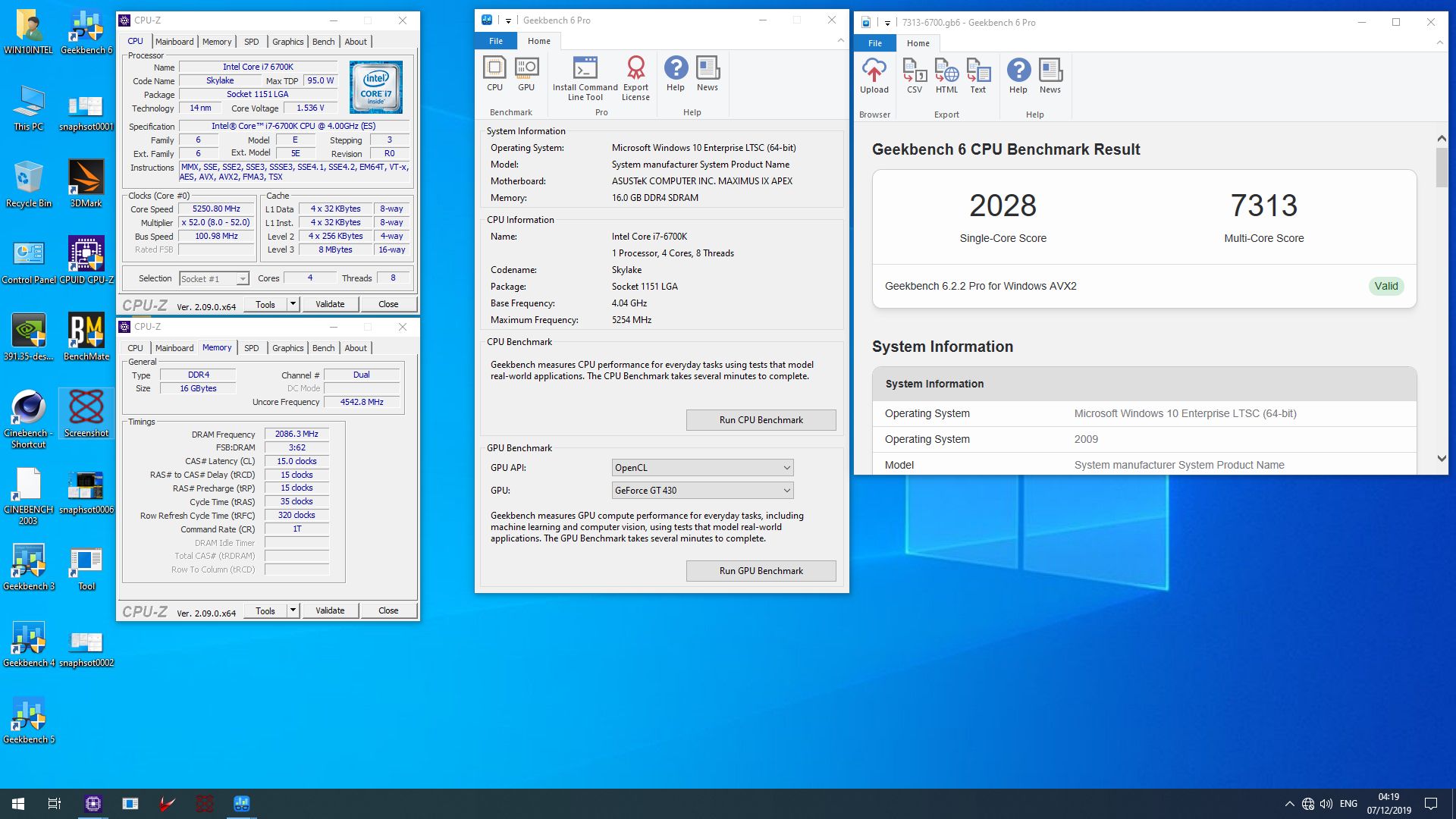
Task: Click the results vertical scrollbar thumb
Action: click(x=1441, y=168)
